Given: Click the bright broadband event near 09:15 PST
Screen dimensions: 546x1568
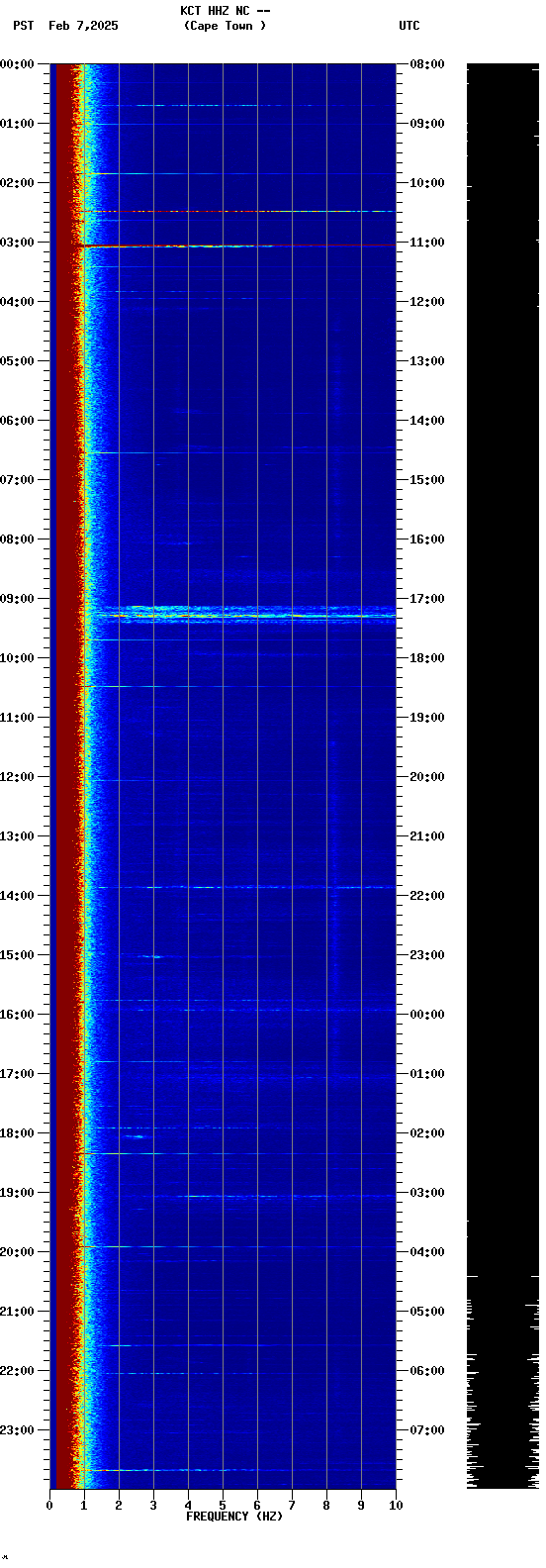Looking at the screenshot, I should (x=242, y=615).
